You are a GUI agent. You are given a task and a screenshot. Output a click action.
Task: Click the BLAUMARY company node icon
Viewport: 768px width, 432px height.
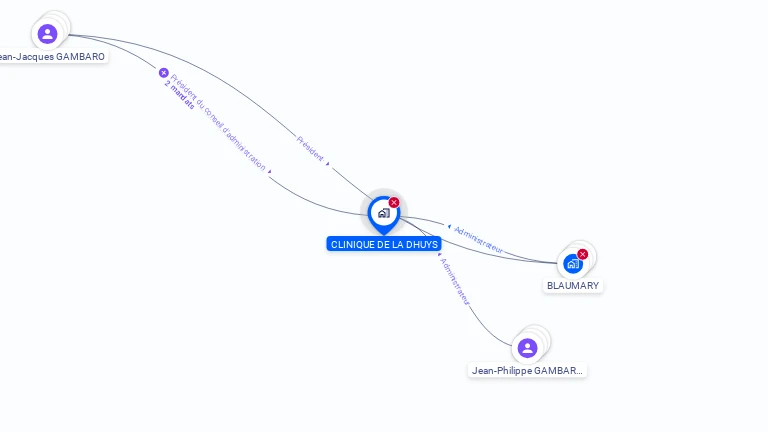click(x=573, y=264)
